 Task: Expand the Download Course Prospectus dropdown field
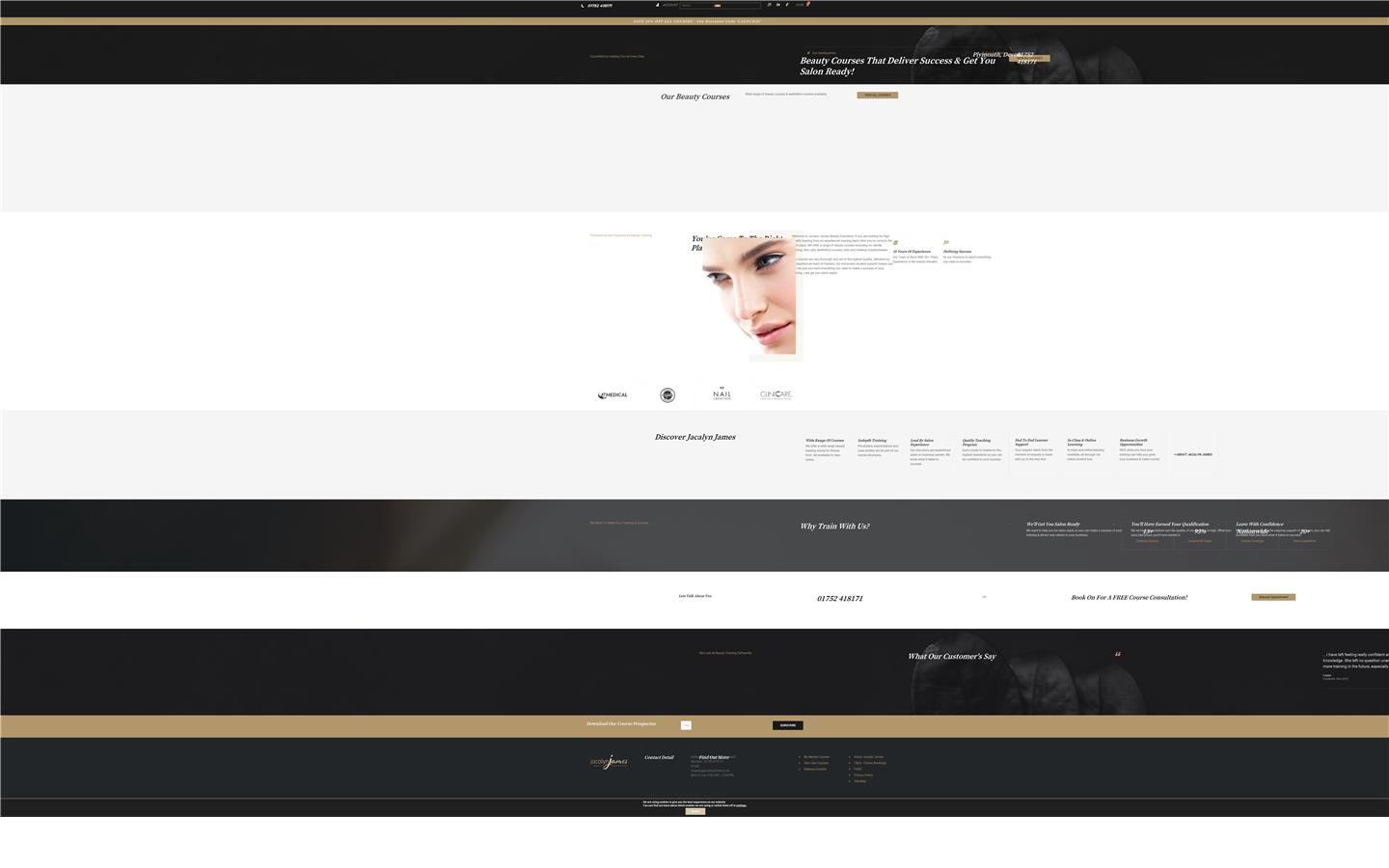pos(686,725)
